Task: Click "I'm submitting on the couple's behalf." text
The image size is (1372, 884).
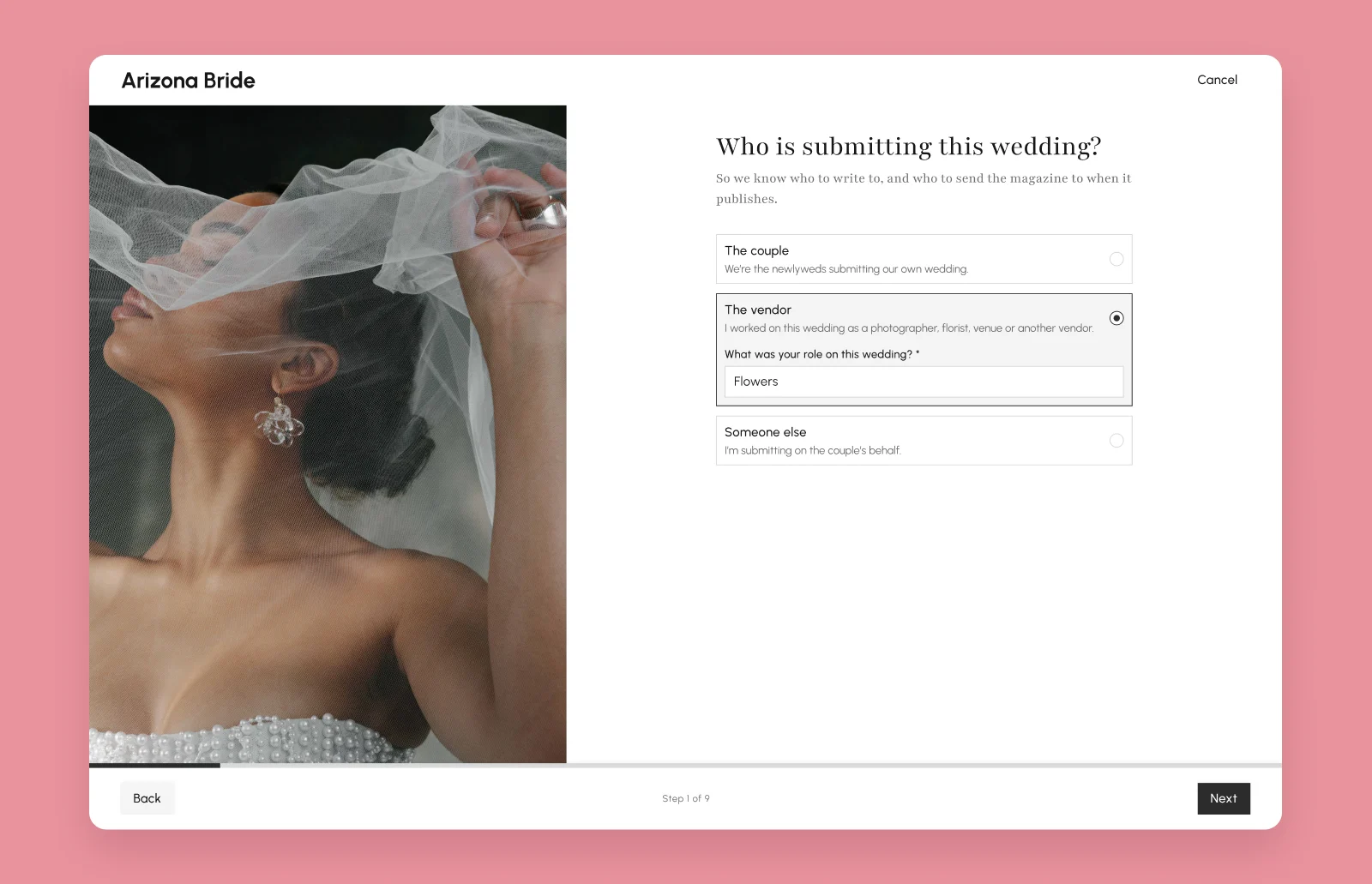Action: pyautogui.click(x=813, y=451)
